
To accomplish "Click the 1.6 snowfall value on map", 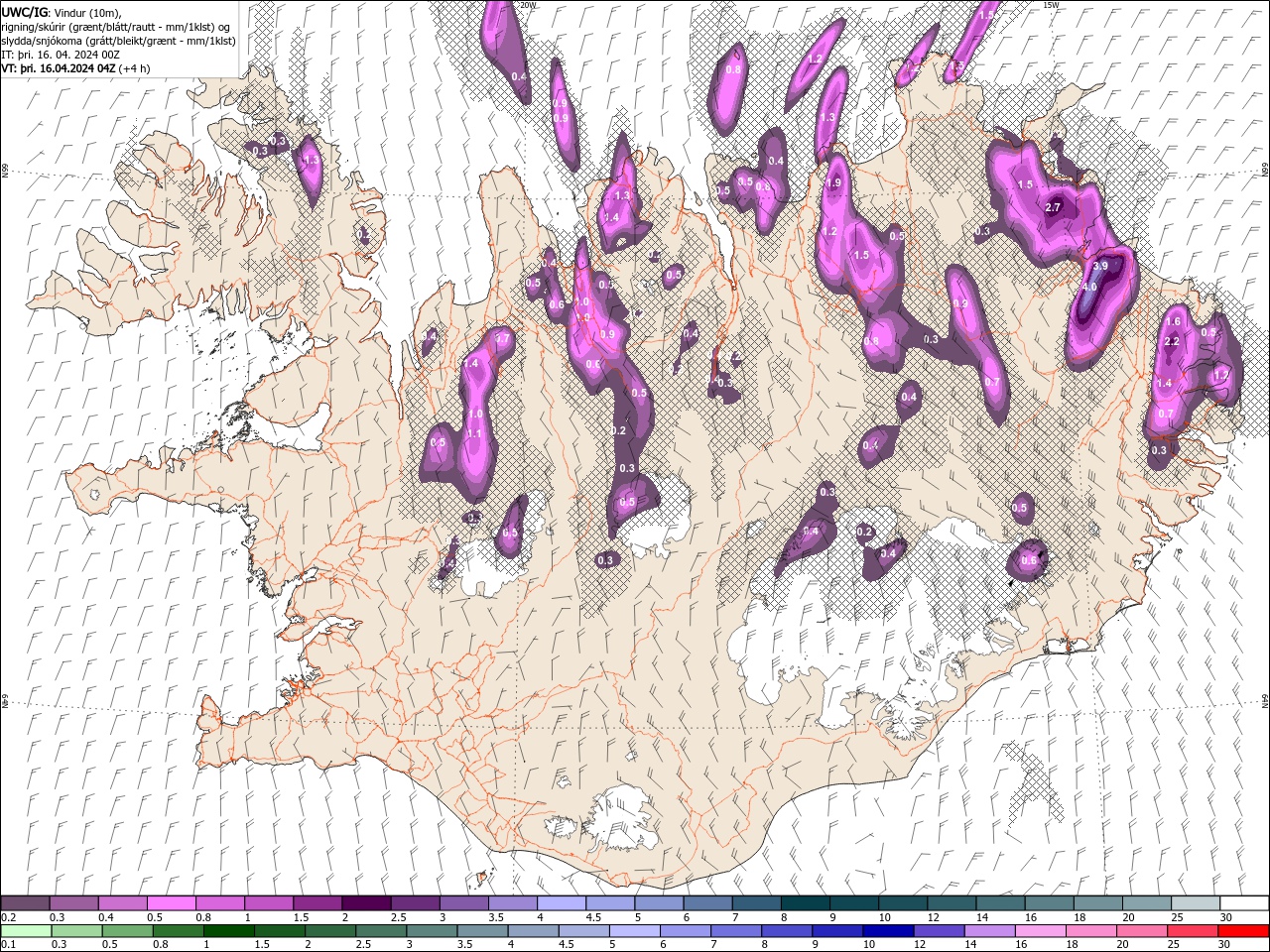I will click(x=1174, y=321).
